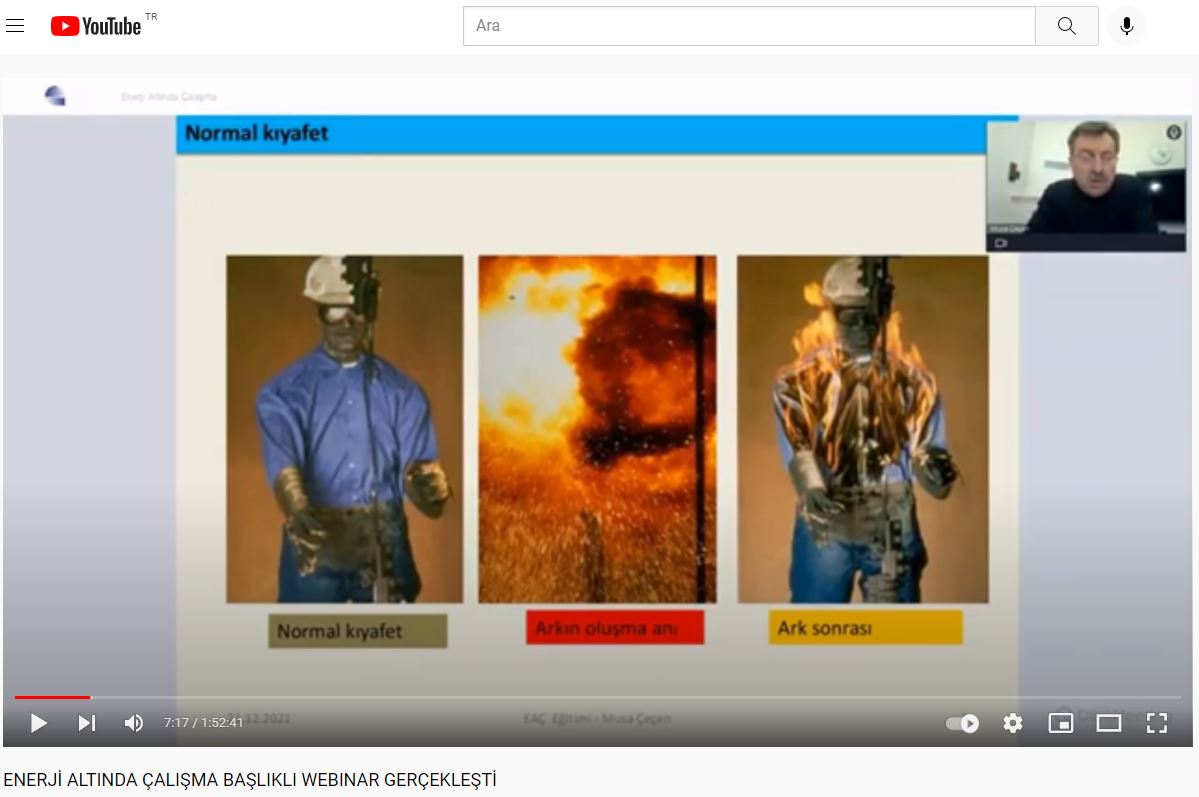Click the arc explosion photo

click(597, 429)
